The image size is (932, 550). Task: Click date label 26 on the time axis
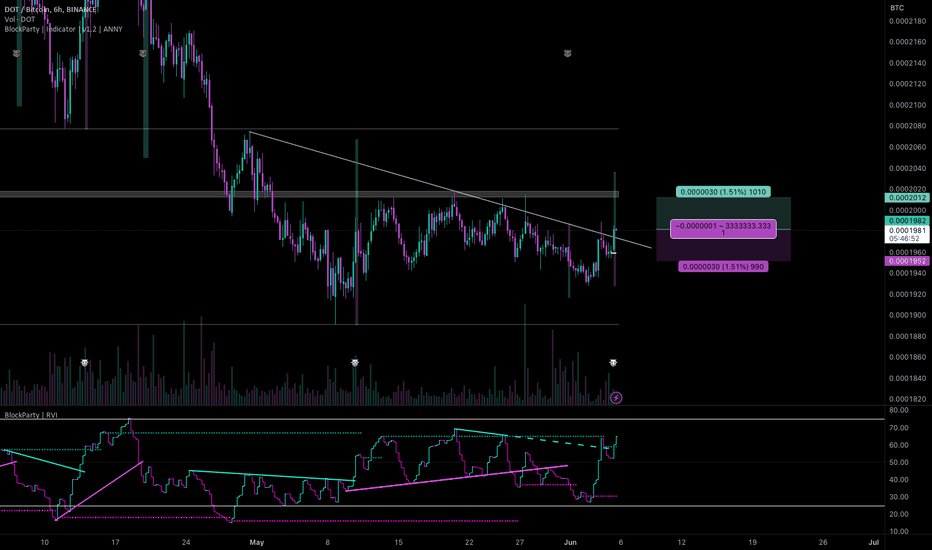point(823,542)
